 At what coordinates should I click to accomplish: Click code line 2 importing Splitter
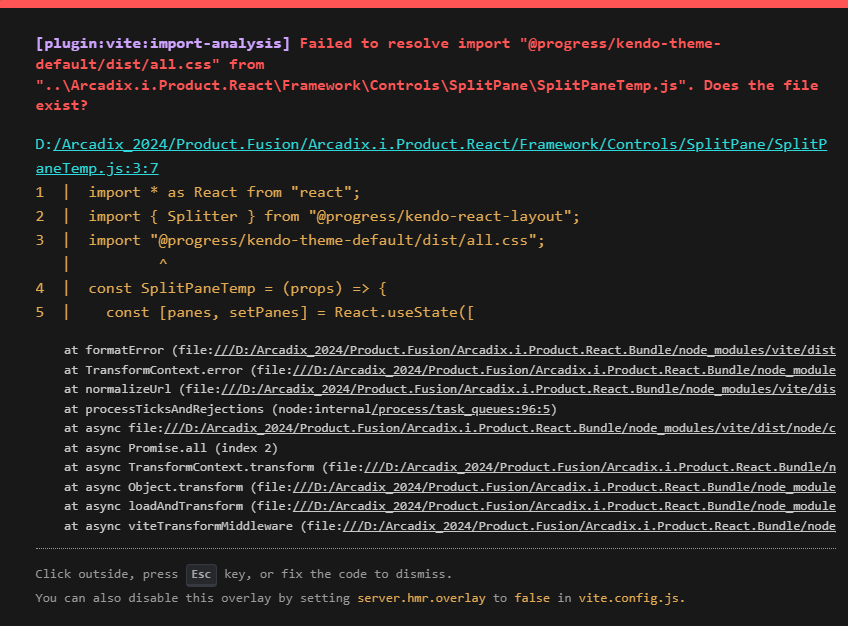333,216
